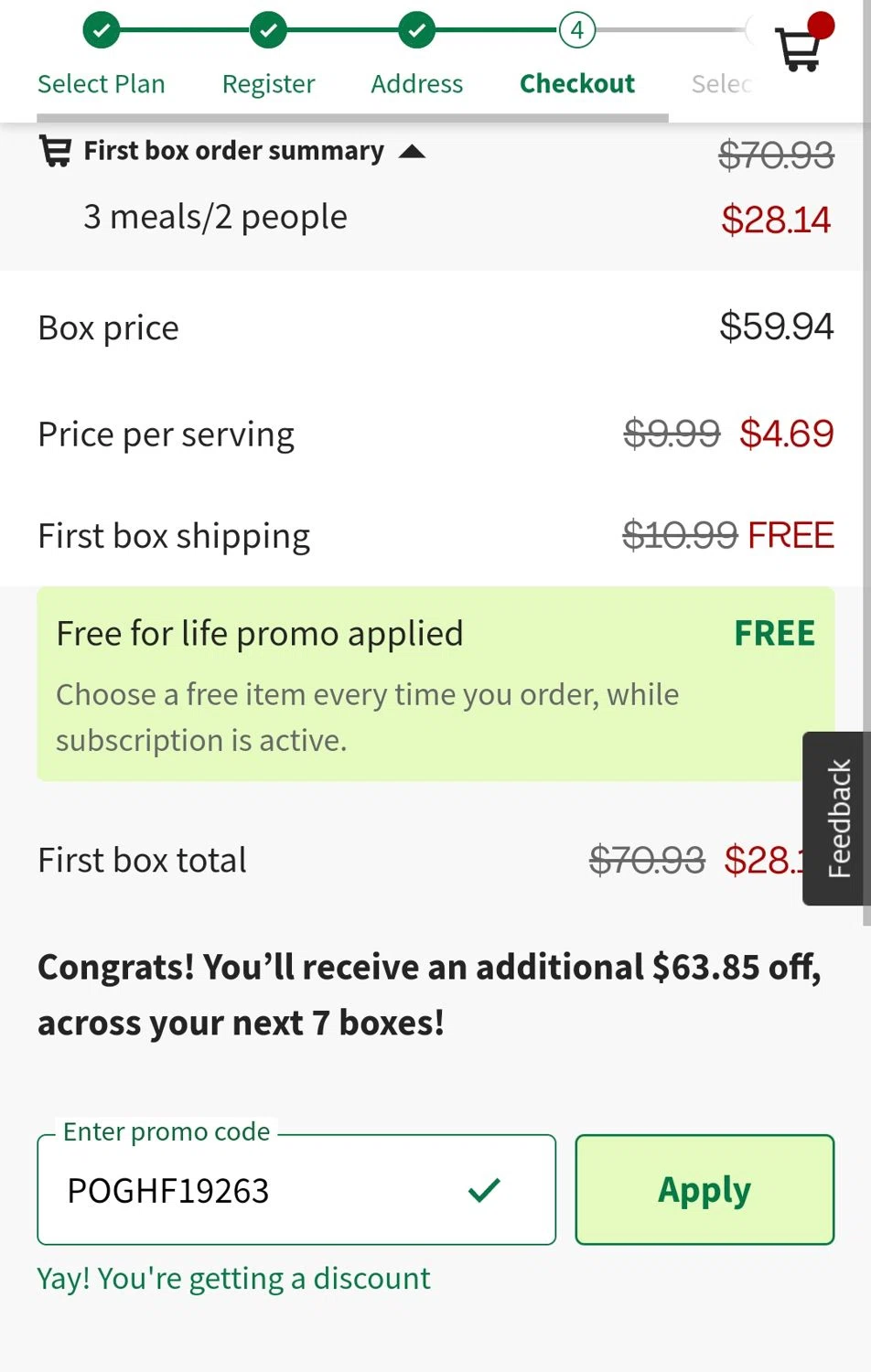Click the checkout progress bar
Viewport: 871px width, 1372px height.
(x=352, y=117)
